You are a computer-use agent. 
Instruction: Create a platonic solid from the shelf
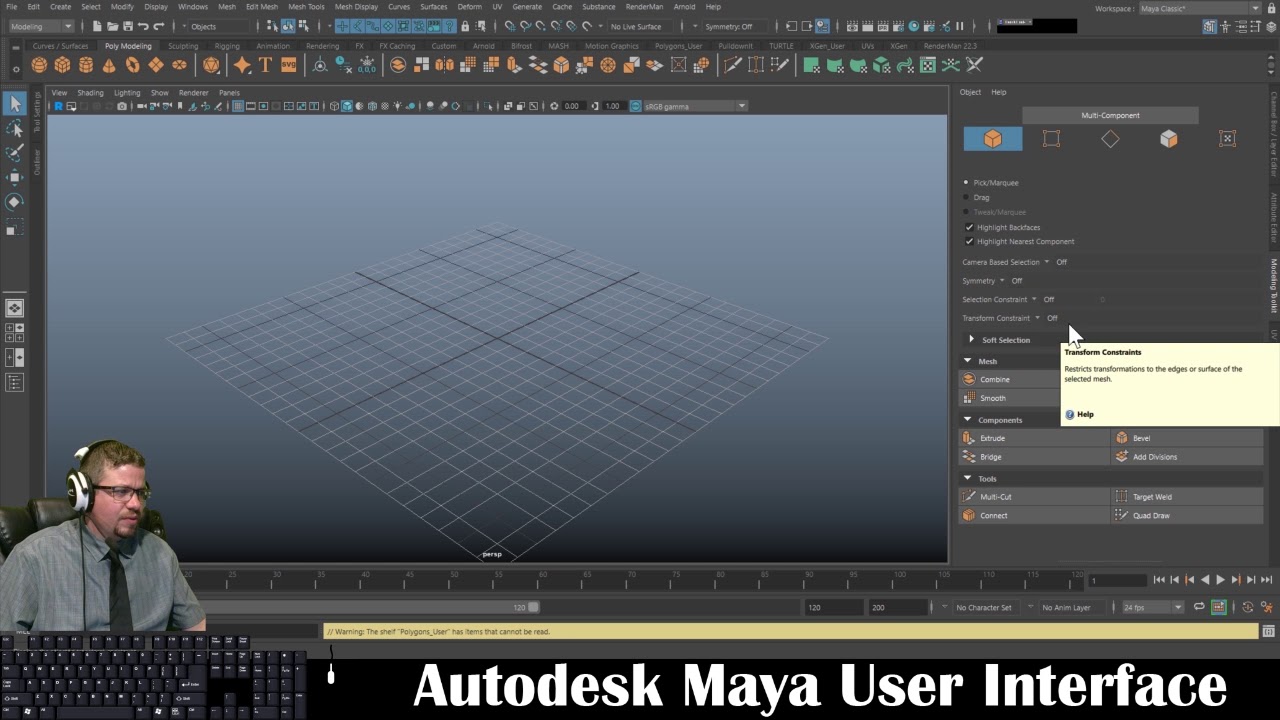point(211,65)
